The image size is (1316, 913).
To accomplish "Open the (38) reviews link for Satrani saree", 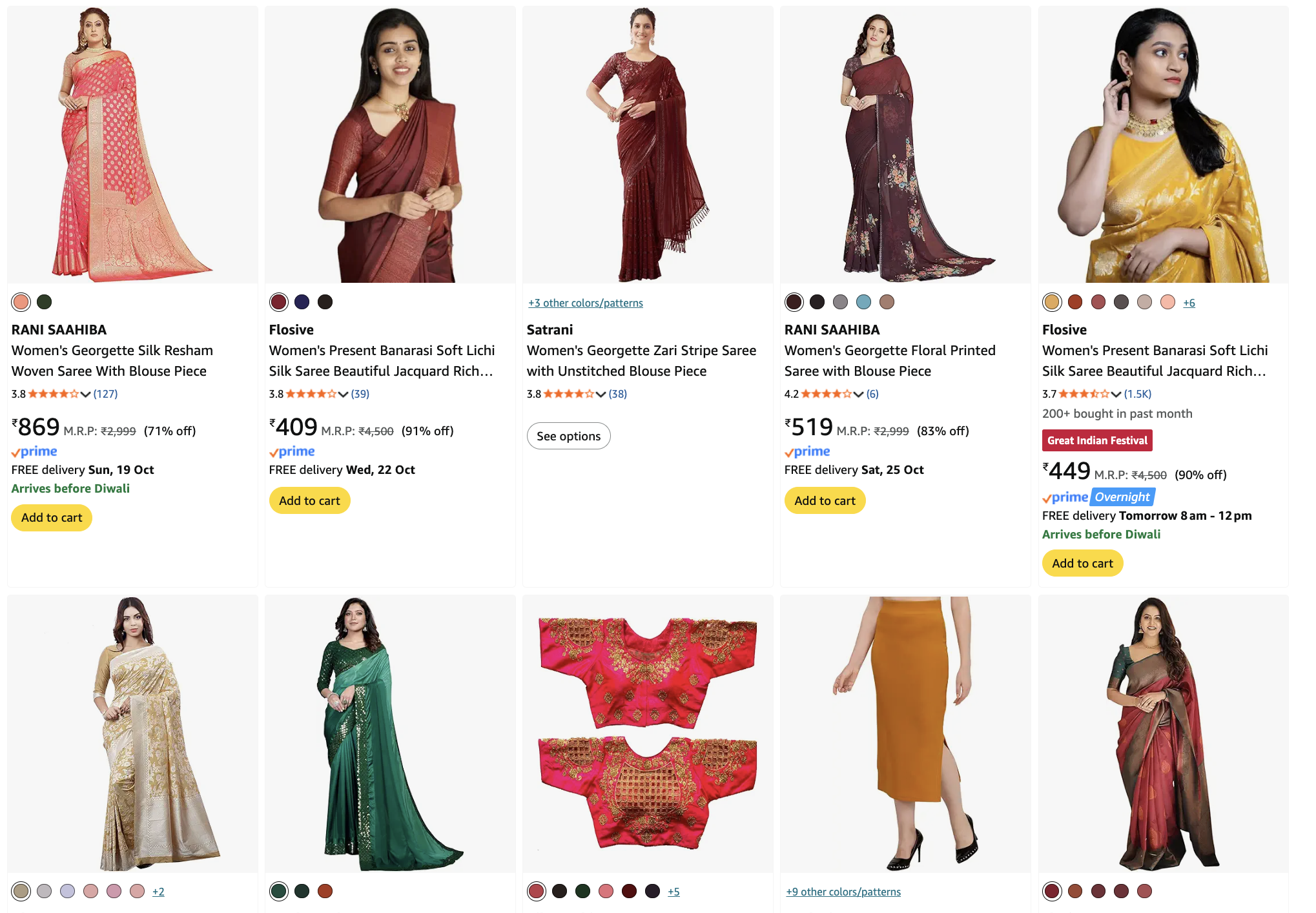I will (x=617, y=394).
